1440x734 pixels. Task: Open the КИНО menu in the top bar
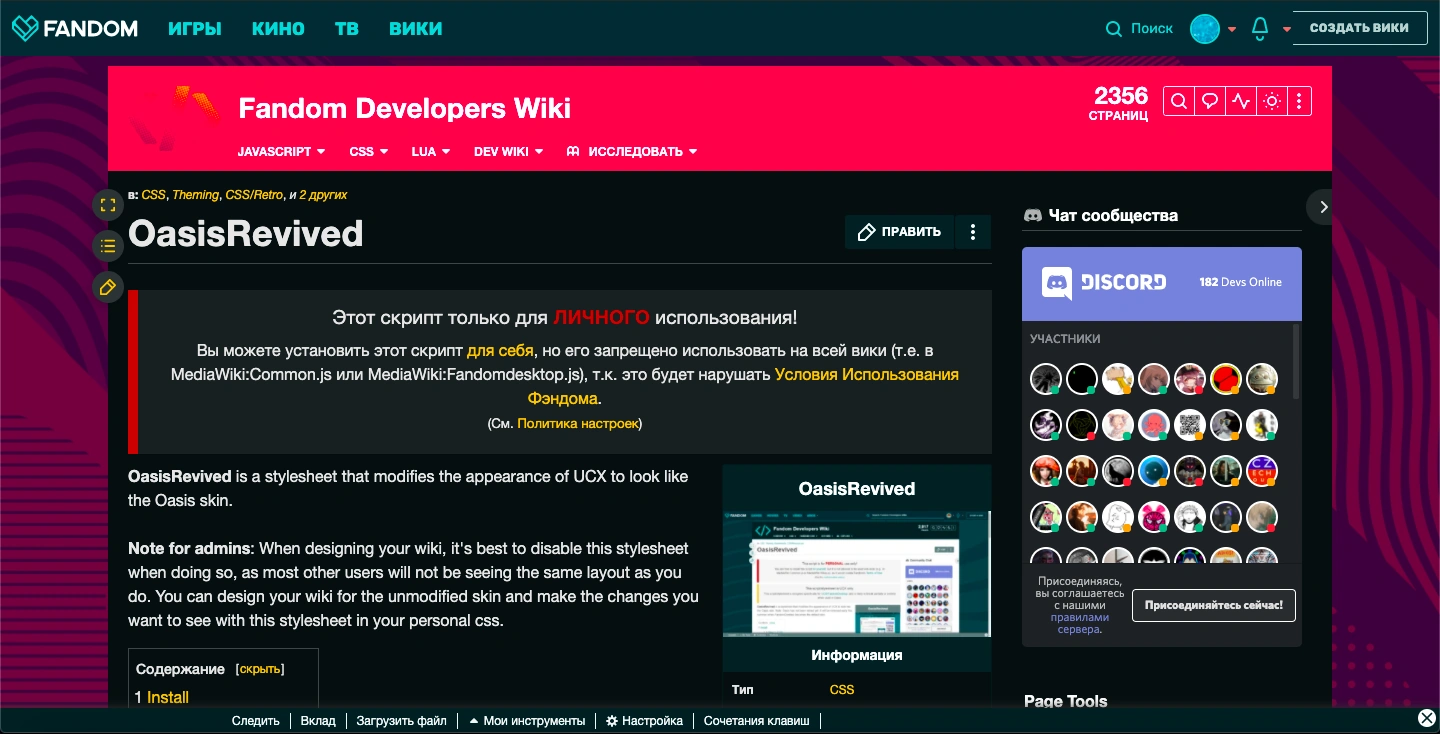click(x=278, y=29)
